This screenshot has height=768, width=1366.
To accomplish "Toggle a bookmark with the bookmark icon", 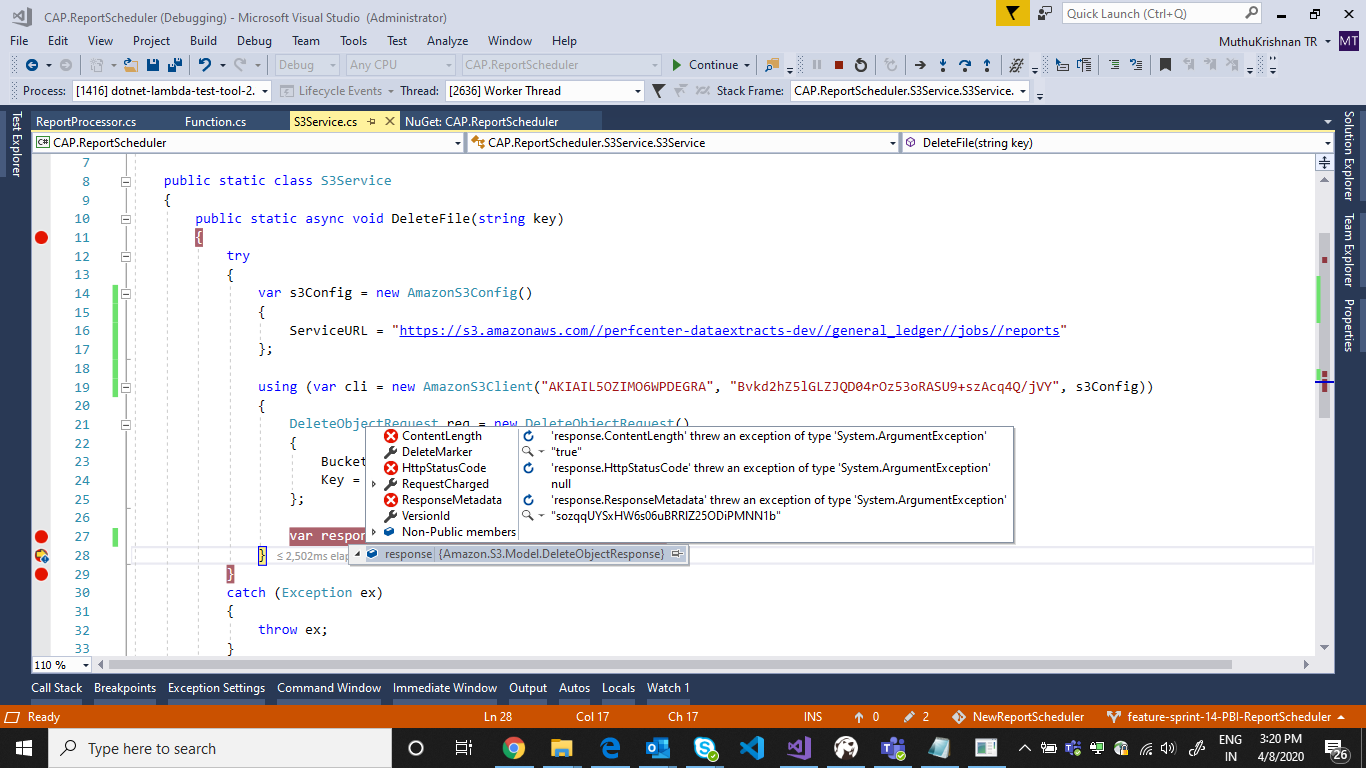I will tap(1165, 66).
